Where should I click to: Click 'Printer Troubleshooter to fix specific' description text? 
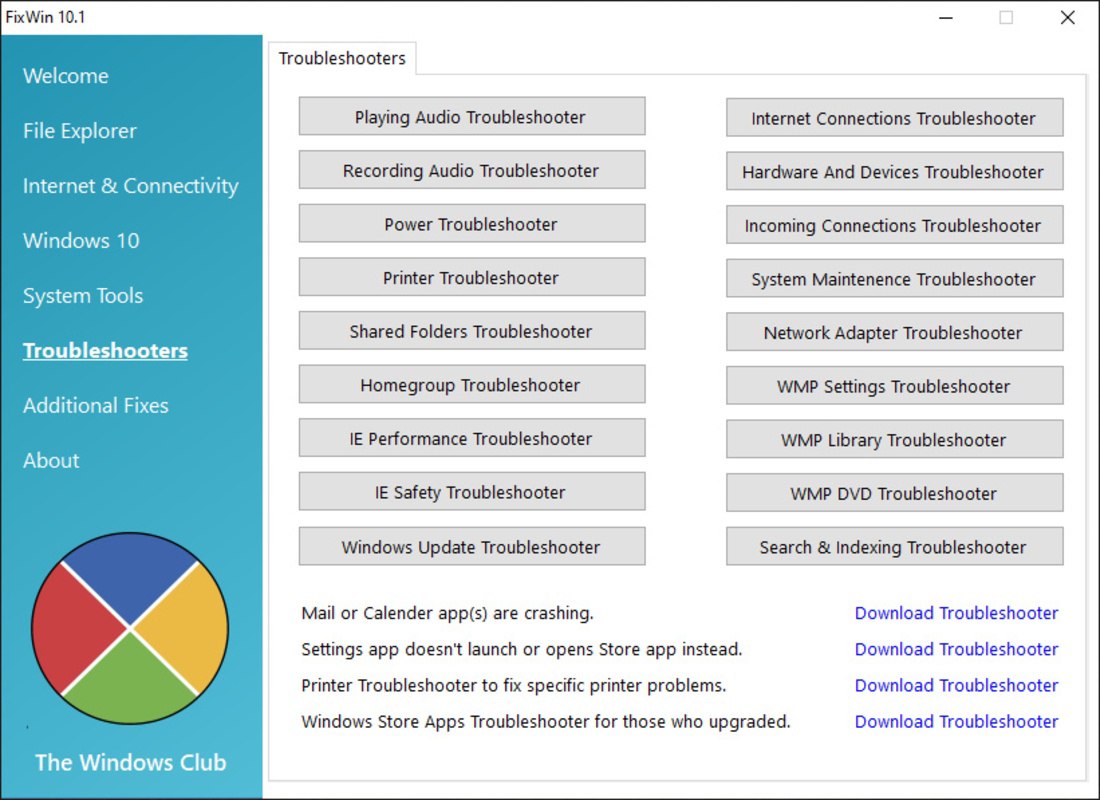click(x=514, y=686)
